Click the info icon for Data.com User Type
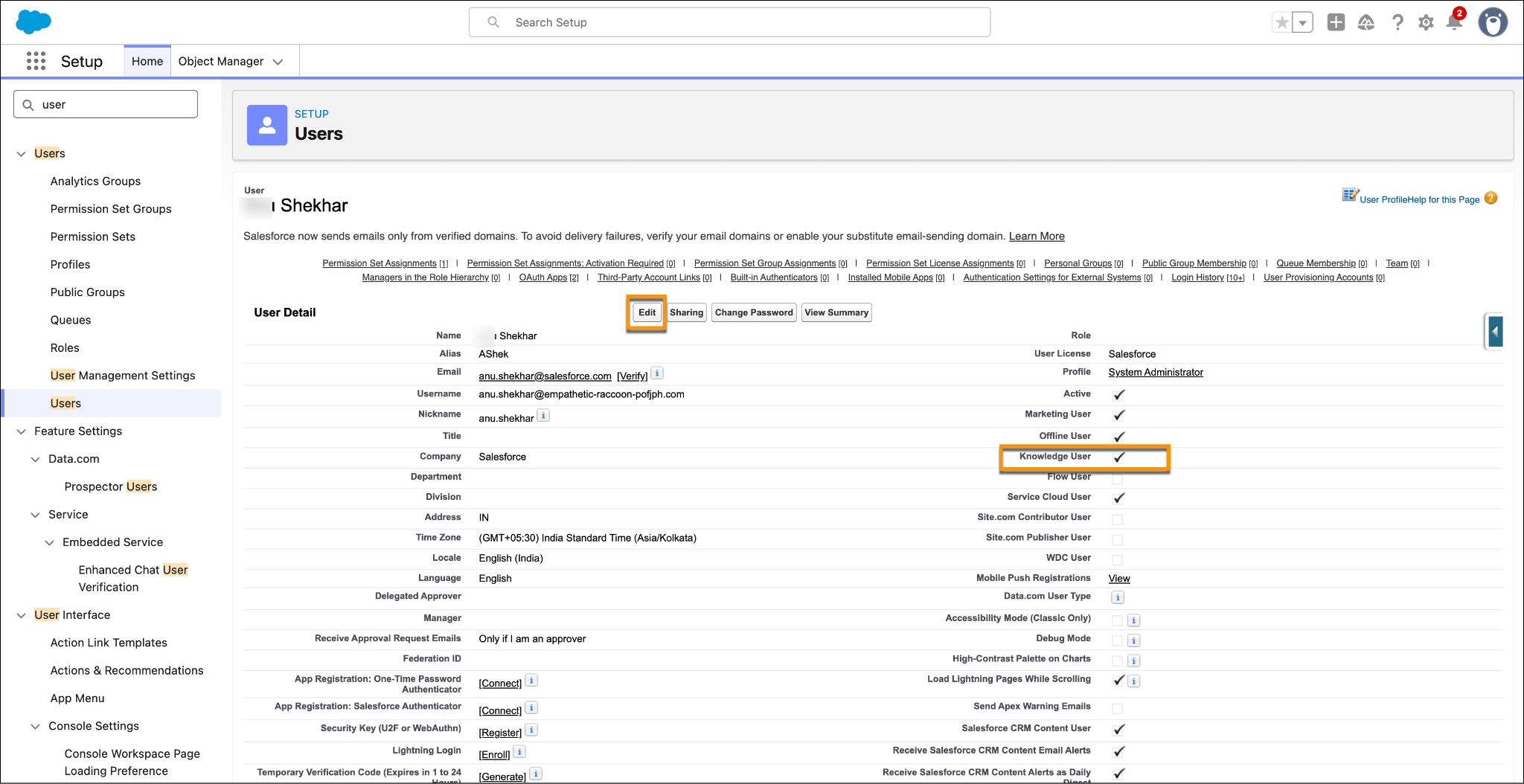This screenshot has width=1524, height=784. pyautogui.click(x=1118, y=597)
